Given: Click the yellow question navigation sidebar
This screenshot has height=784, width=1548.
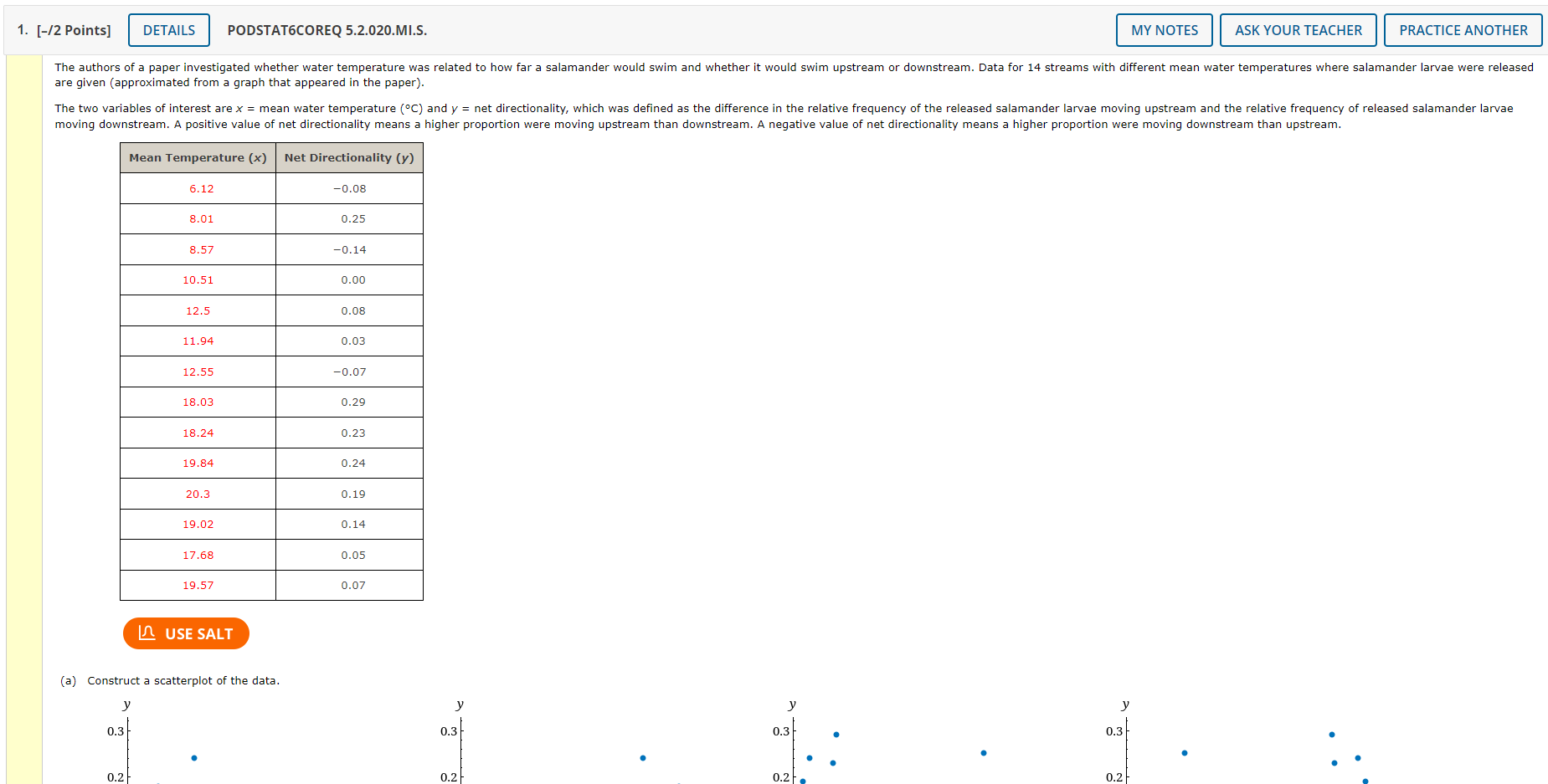Looking at the screenshot, I should pyautogui.click(x=23, y=418).
